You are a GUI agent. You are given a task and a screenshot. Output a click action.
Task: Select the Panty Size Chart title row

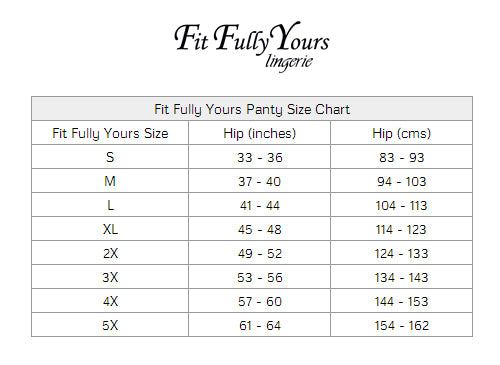point(252,109)
